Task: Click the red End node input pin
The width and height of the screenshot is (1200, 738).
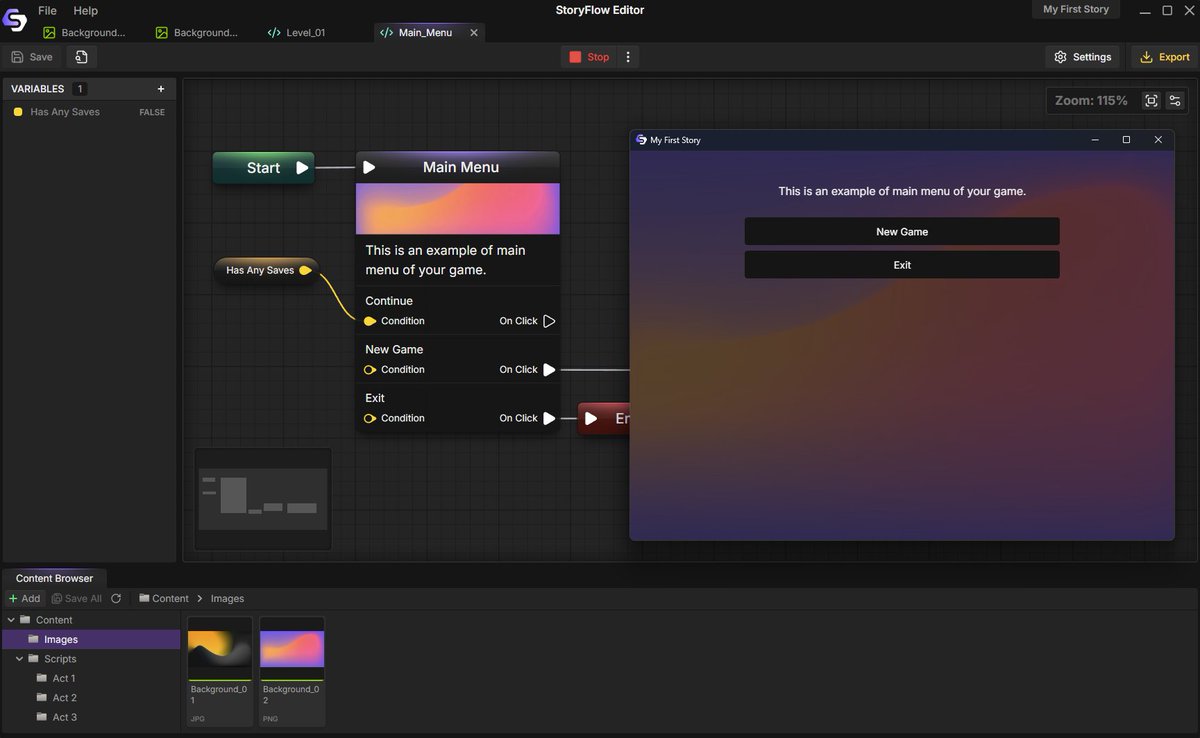Action: (x=591, y=418)
